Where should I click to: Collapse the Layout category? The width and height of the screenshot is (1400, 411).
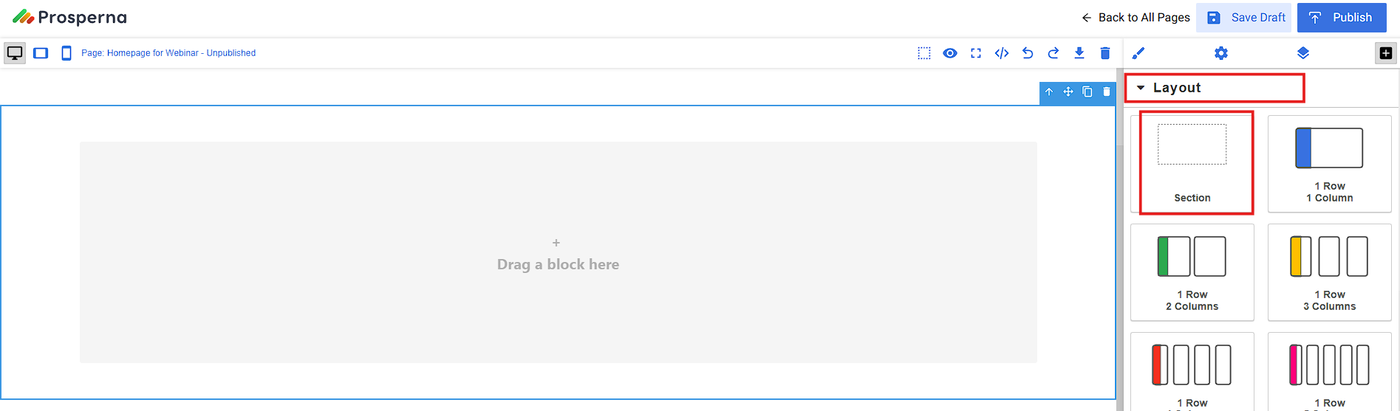pos(1142,88)
